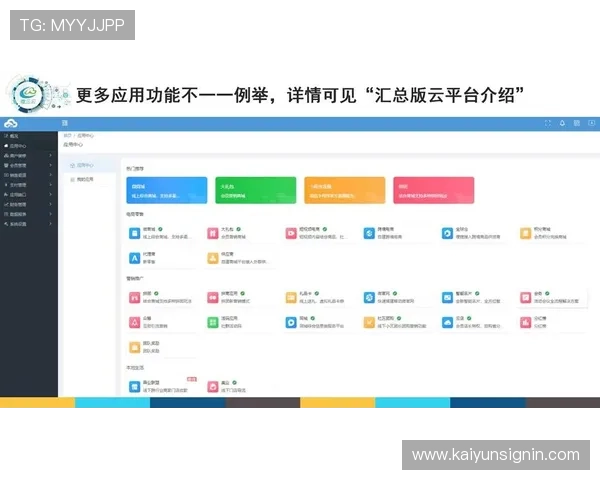Enter fullscreen via the header expand-corners icon
Viewport: 600px width, 480px height.
[x=548, y=123]
